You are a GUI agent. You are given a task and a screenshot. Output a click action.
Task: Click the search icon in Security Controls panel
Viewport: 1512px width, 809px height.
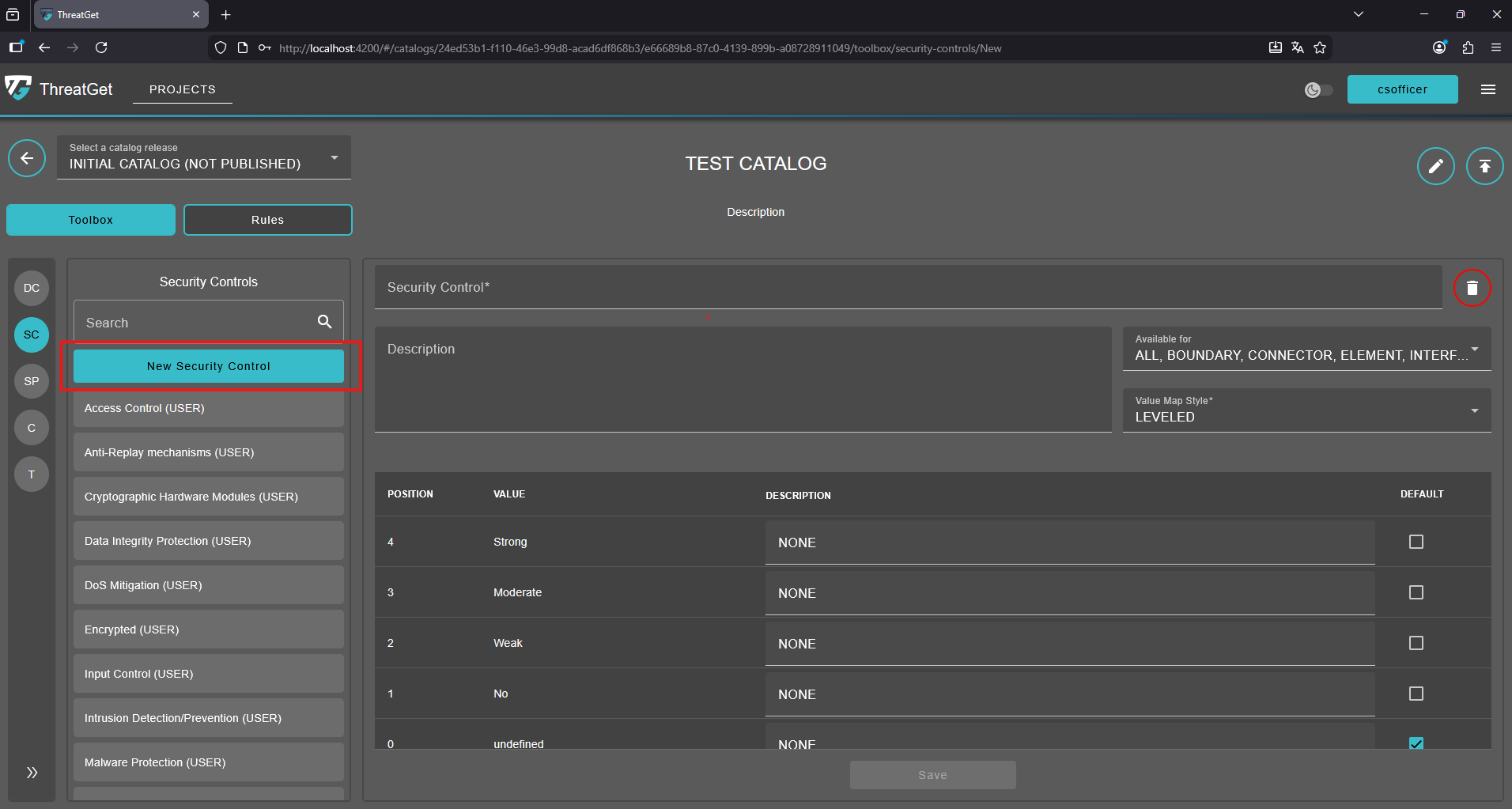pos(324,322)
